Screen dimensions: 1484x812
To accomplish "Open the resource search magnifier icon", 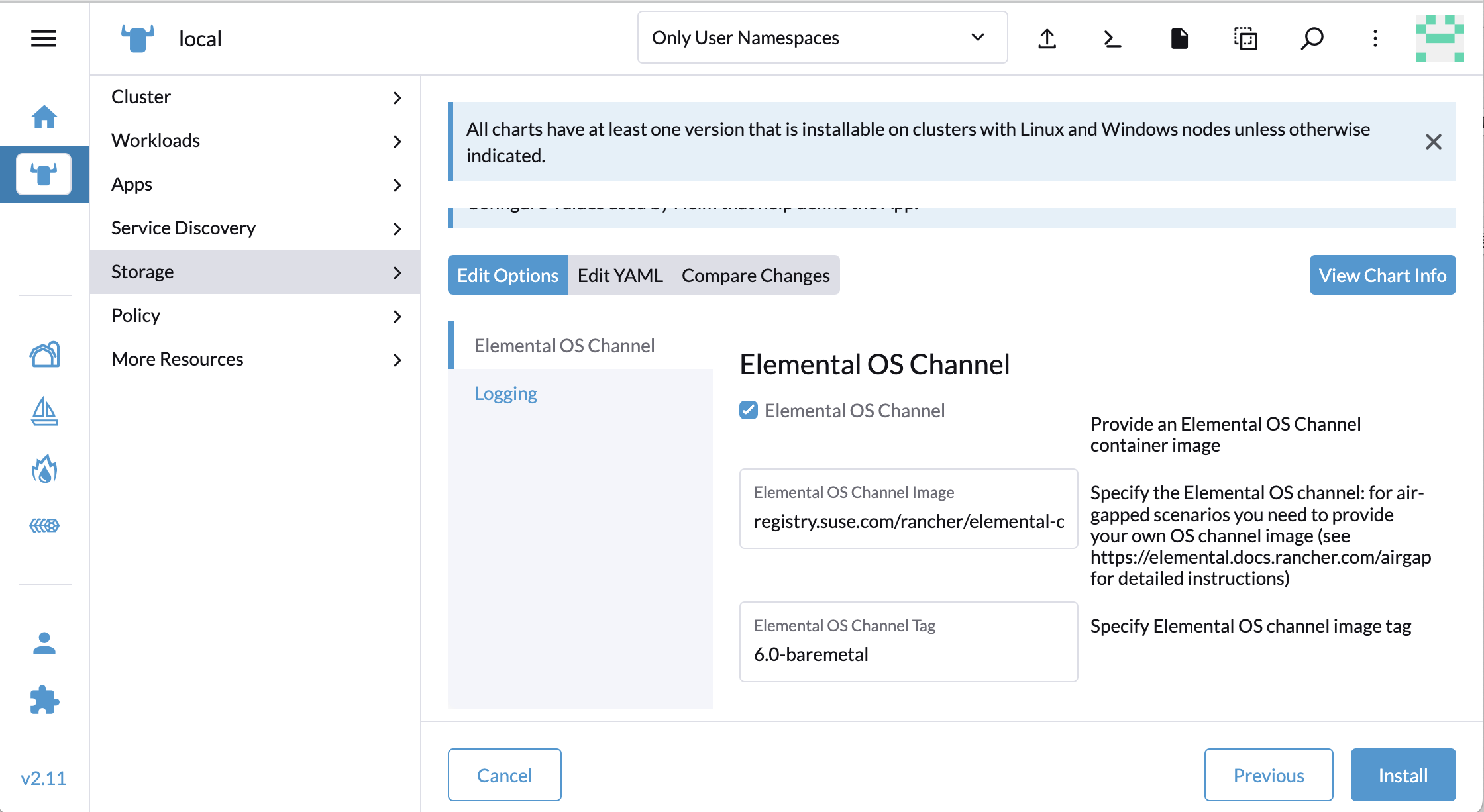I will 1312,38.
